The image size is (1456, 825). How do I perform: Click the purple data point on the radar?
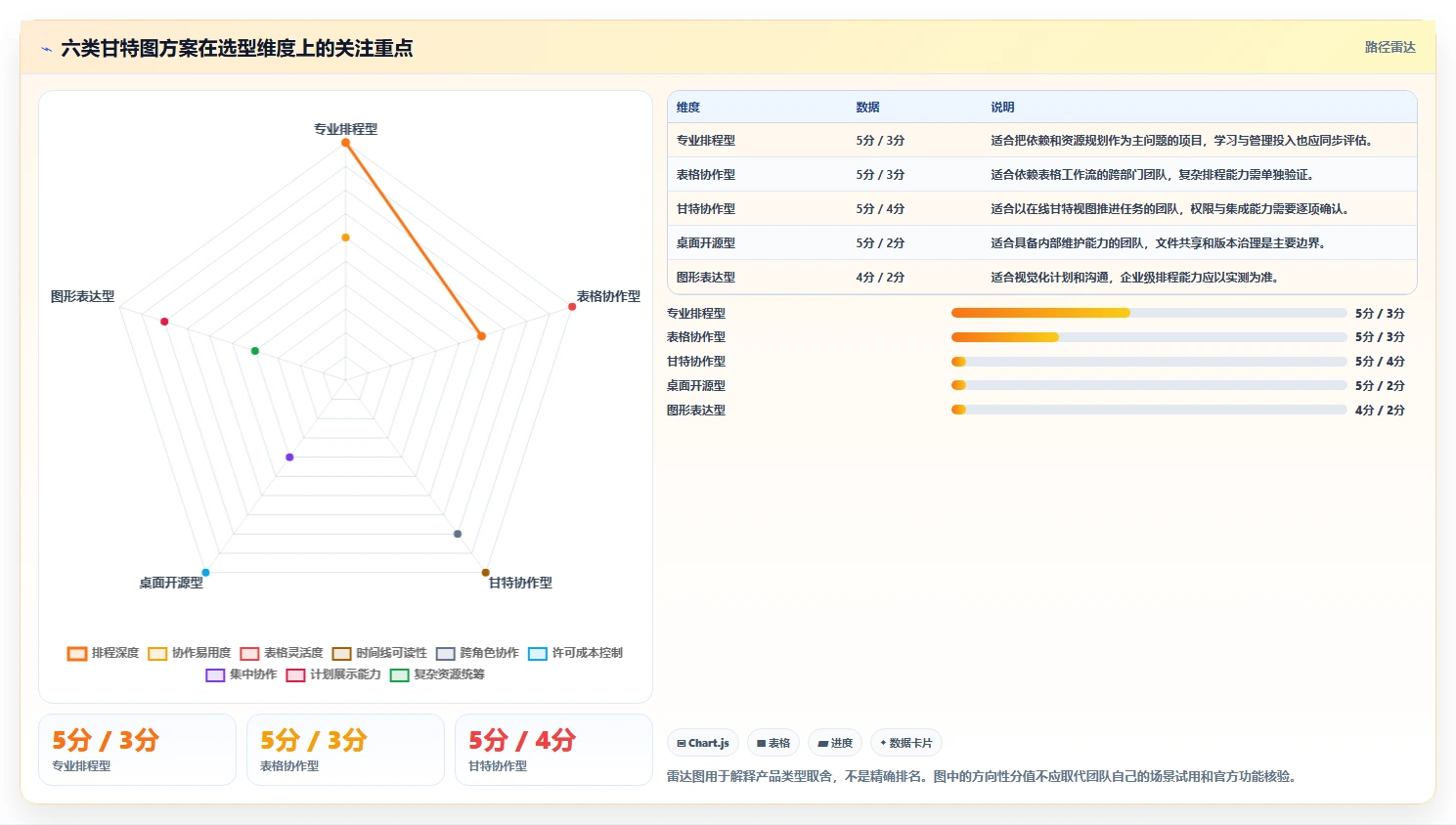pos(289,457)
